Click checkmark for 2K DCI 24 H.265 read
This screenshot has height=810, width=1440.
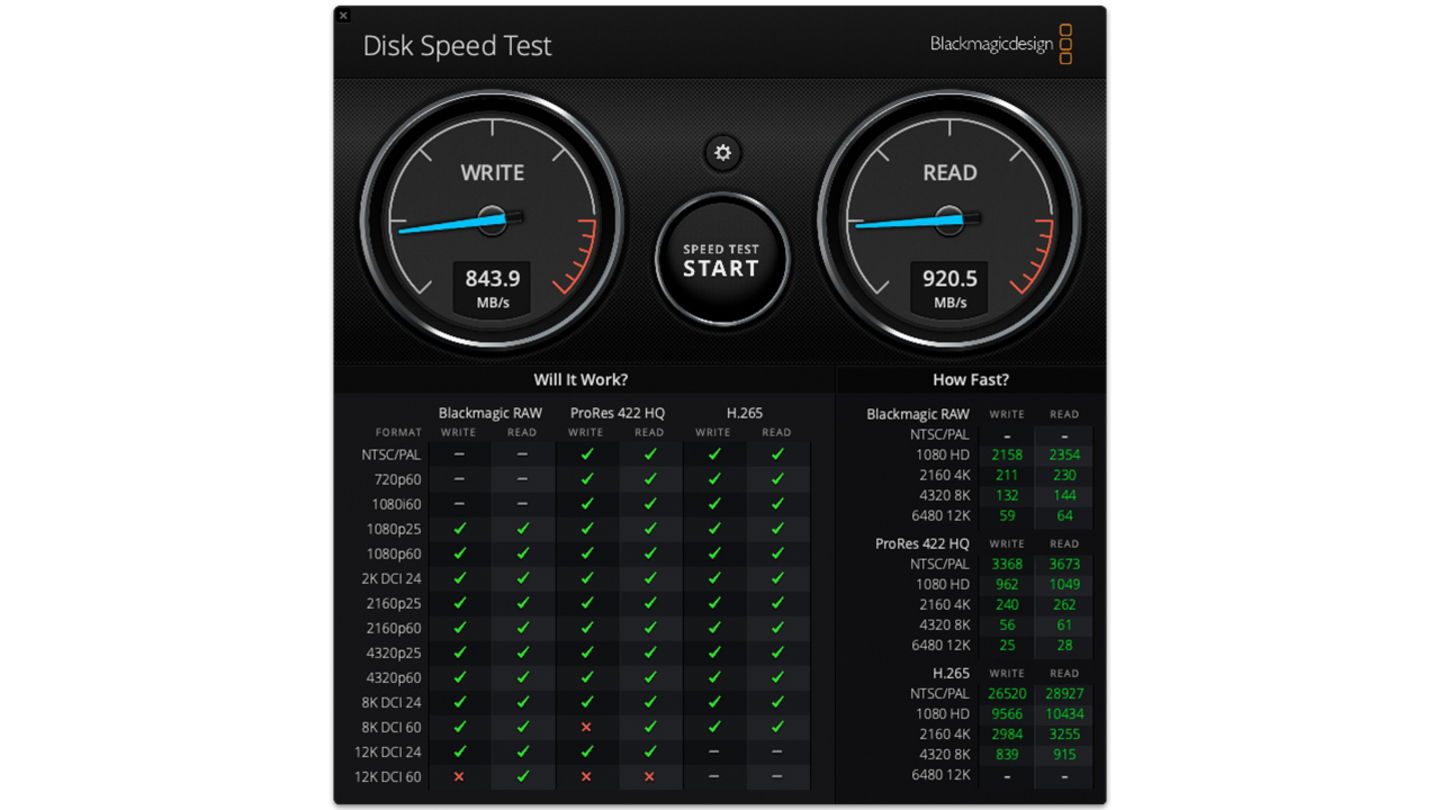pos(777,578)
